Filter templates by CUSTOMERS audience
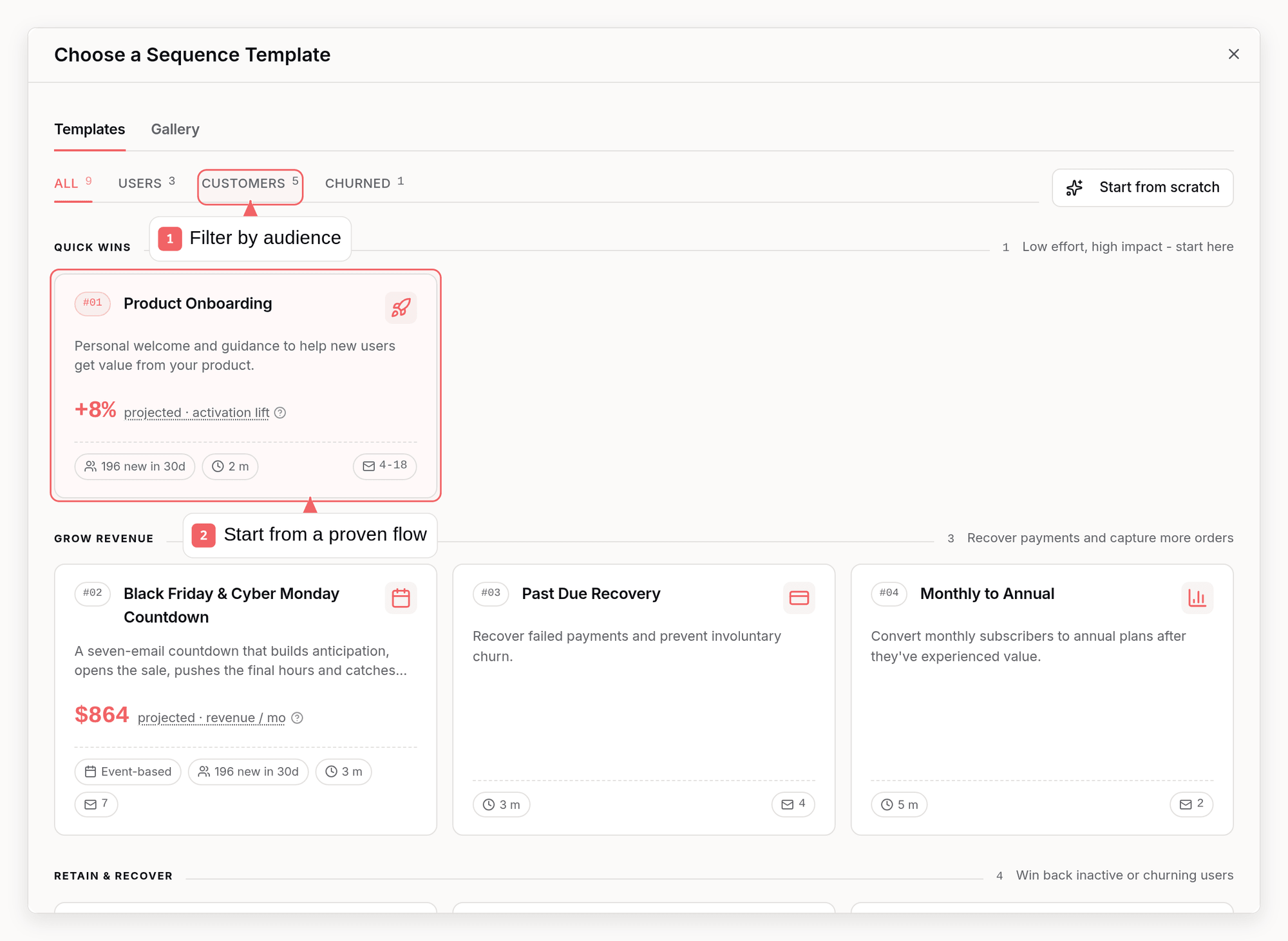Image resolution: width=1288 pixels, height=941 pixels. [250, 184]
